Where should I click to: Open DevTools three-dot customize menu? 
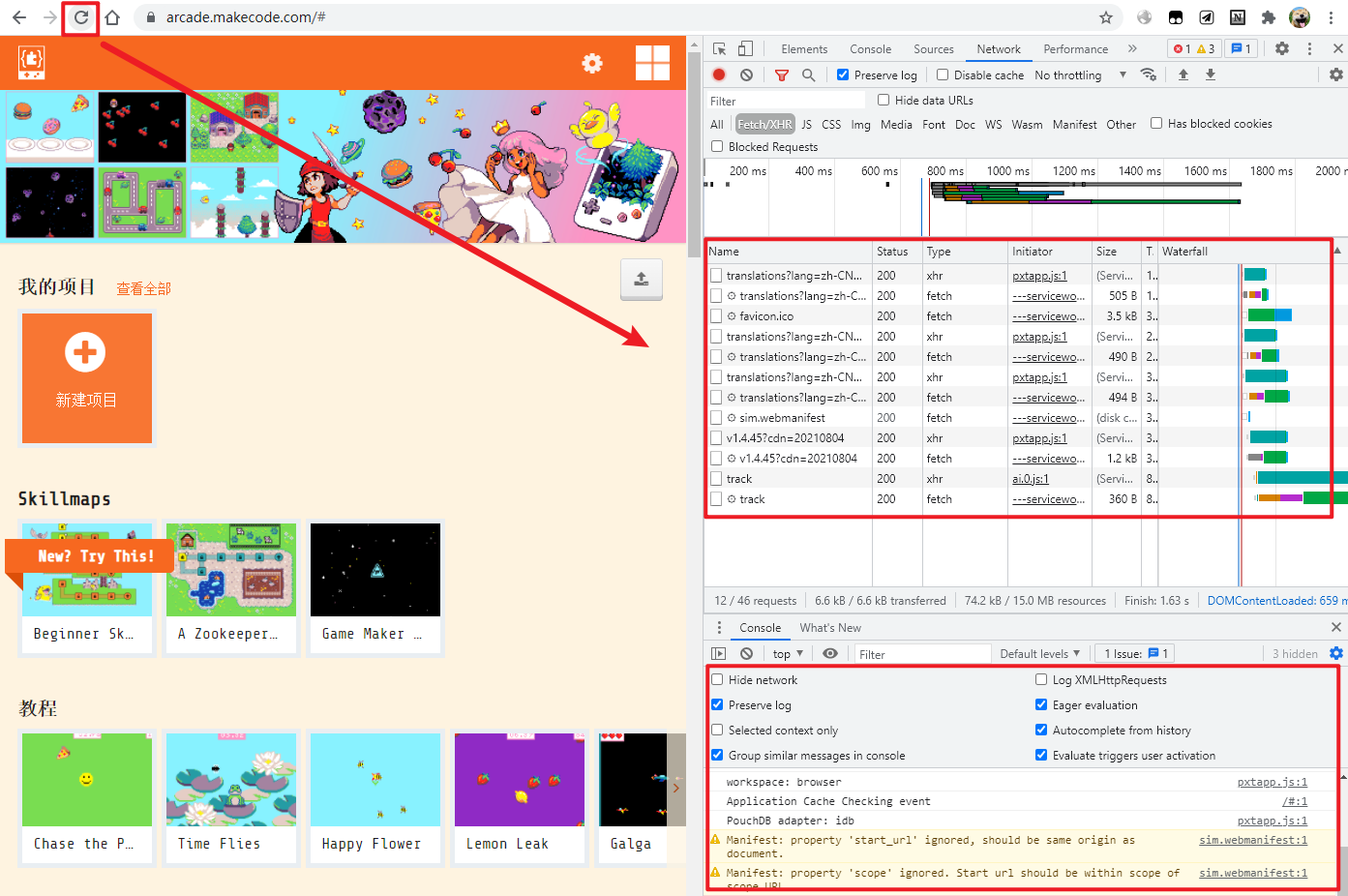tap(1310, 48)
